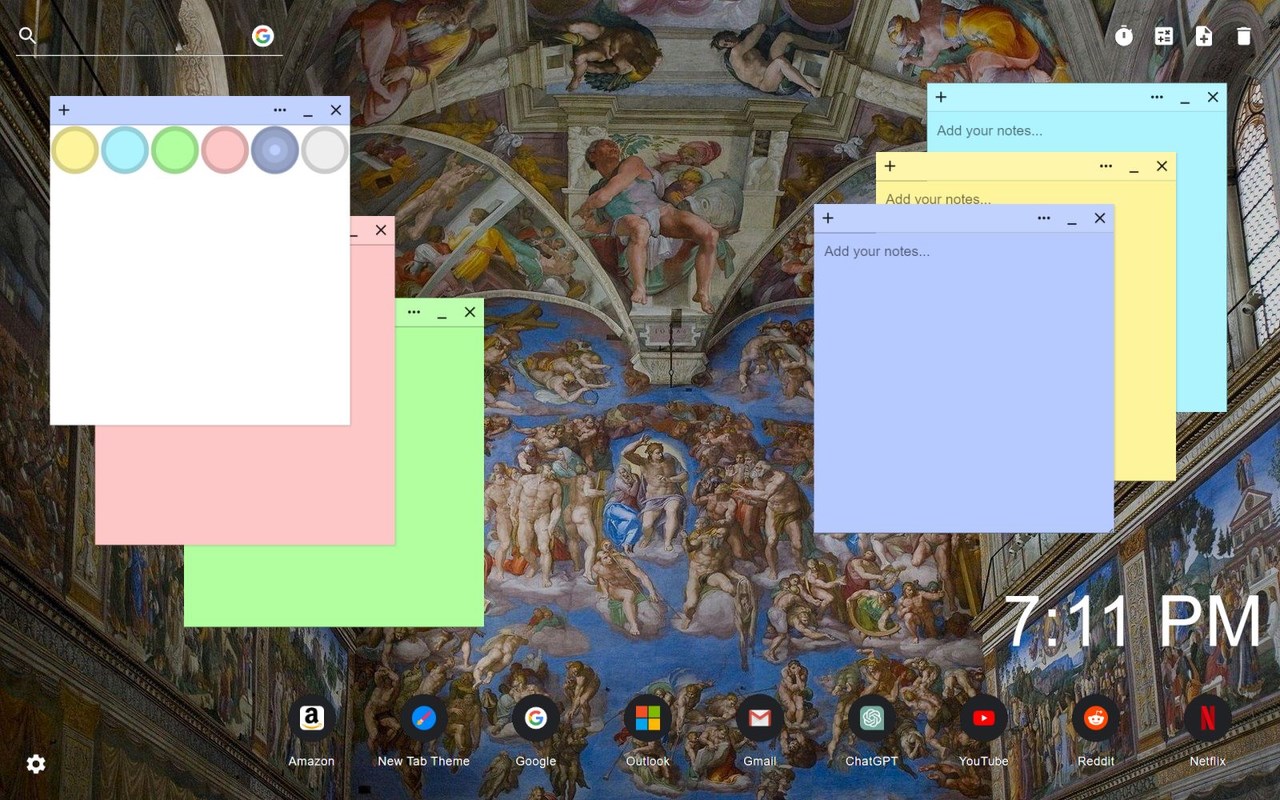The width and height of the screenshot is (1280, 800).
Task: Create a new sticky note
Action: tap(1204, 36)
